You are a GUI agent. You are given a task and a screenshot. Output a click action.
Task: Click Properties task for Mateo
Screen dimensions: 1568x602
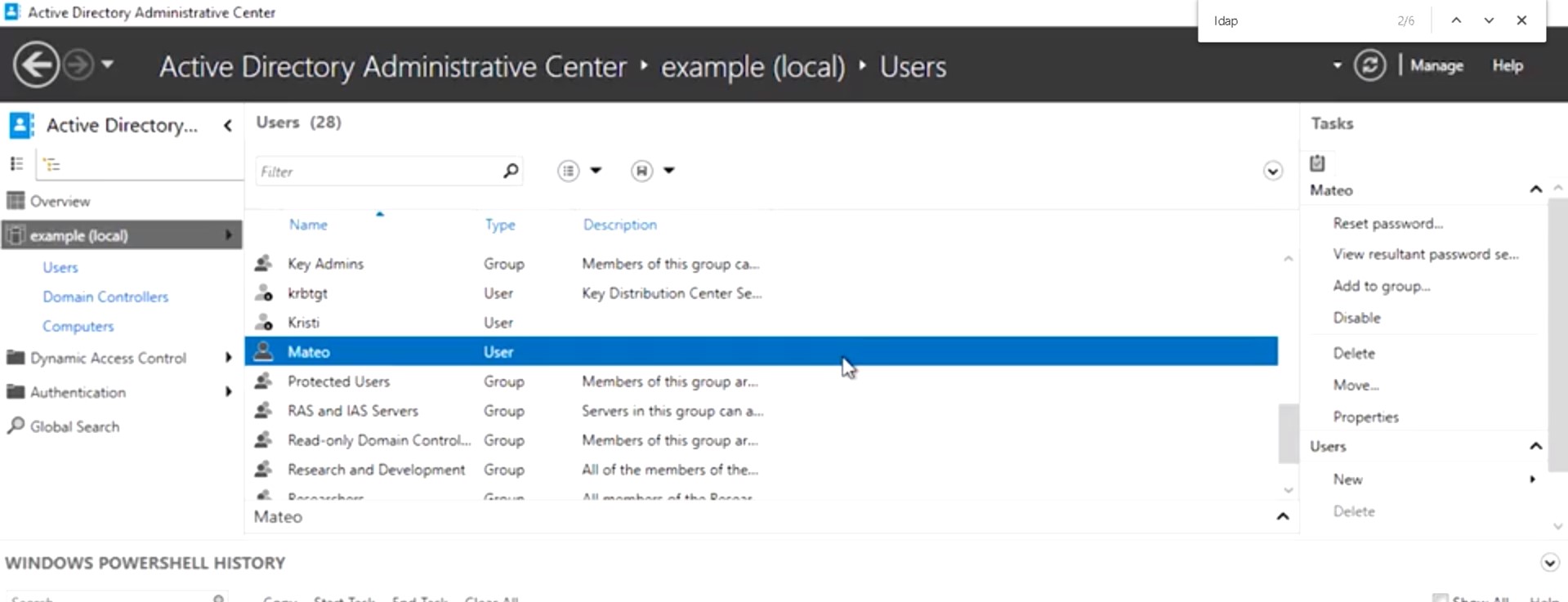click(x=1366, y=417)
